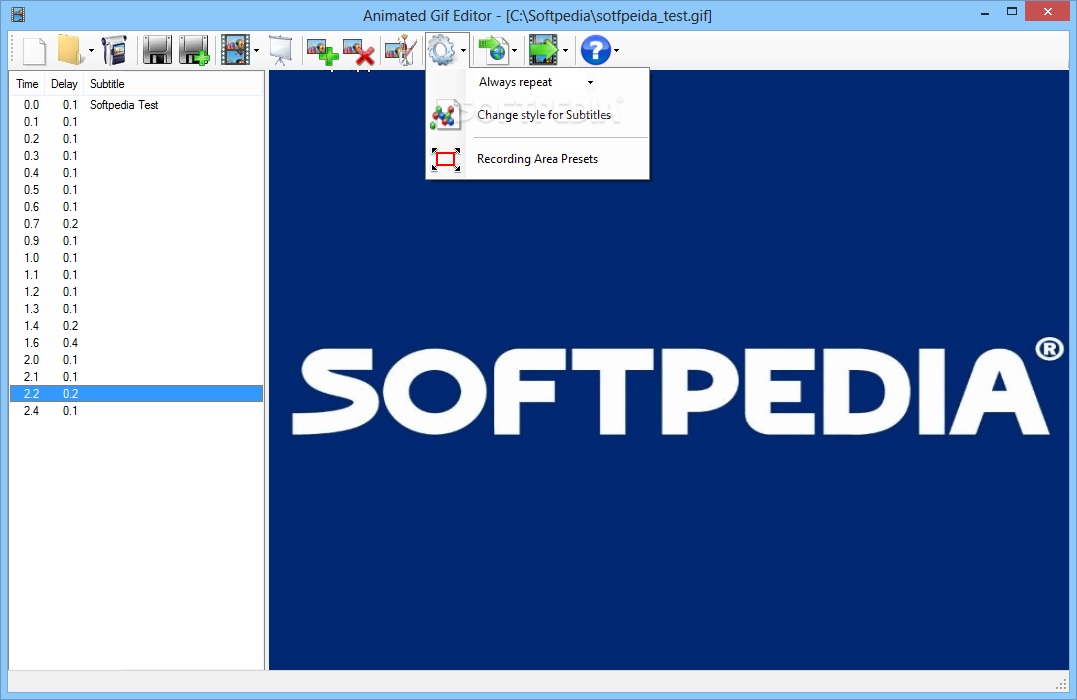Delete the frame with the red X icon
This screenshot has width=1077, height=700.
click(x=359, y=52)
